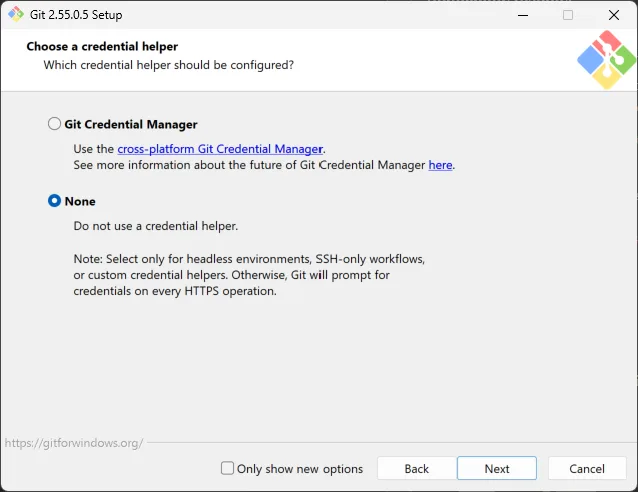Click the Git logo in the header

(x=607, y=59)
